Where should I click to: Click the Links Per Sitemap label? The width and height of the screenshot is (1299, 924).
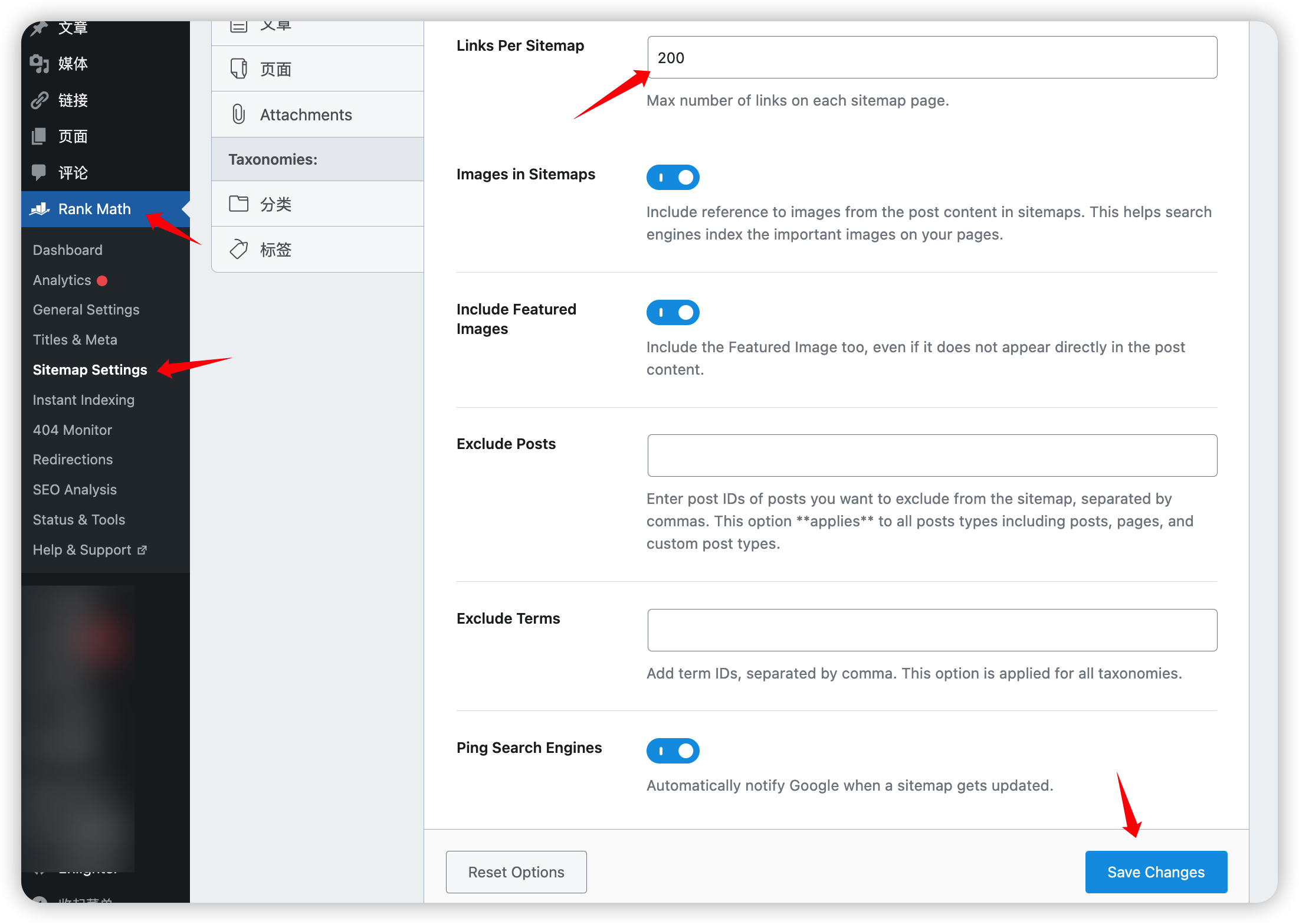pos(520,45)
